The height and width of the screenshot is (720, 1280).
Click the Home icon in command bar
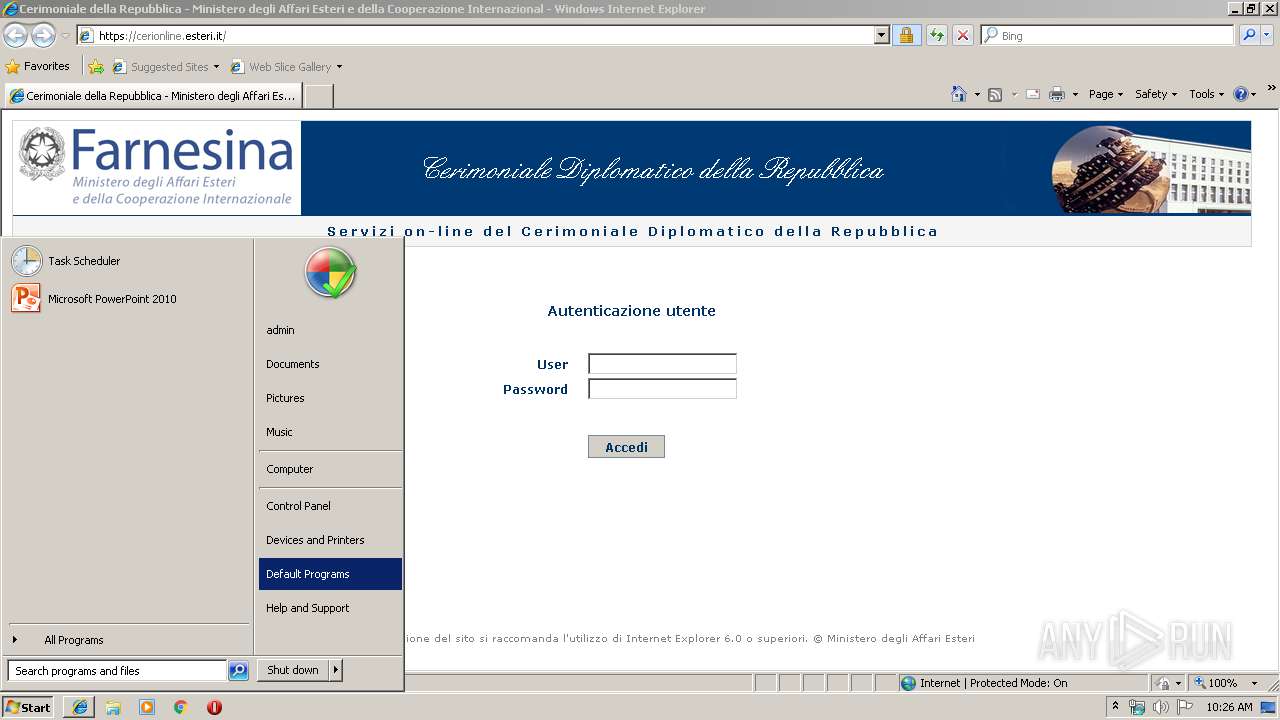(959, 94)
